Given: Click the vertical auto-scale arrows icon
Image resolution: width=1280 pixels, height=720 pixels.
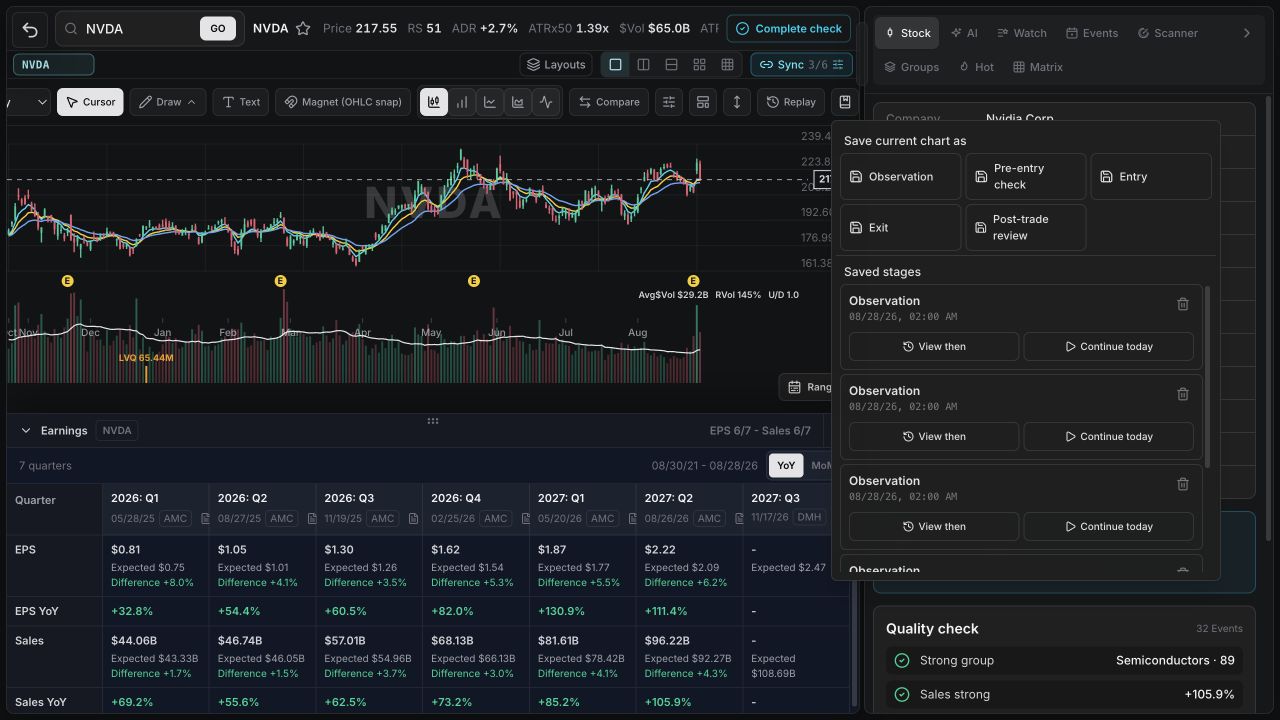Looking at the screenshot, I should (x=737, y=102).
